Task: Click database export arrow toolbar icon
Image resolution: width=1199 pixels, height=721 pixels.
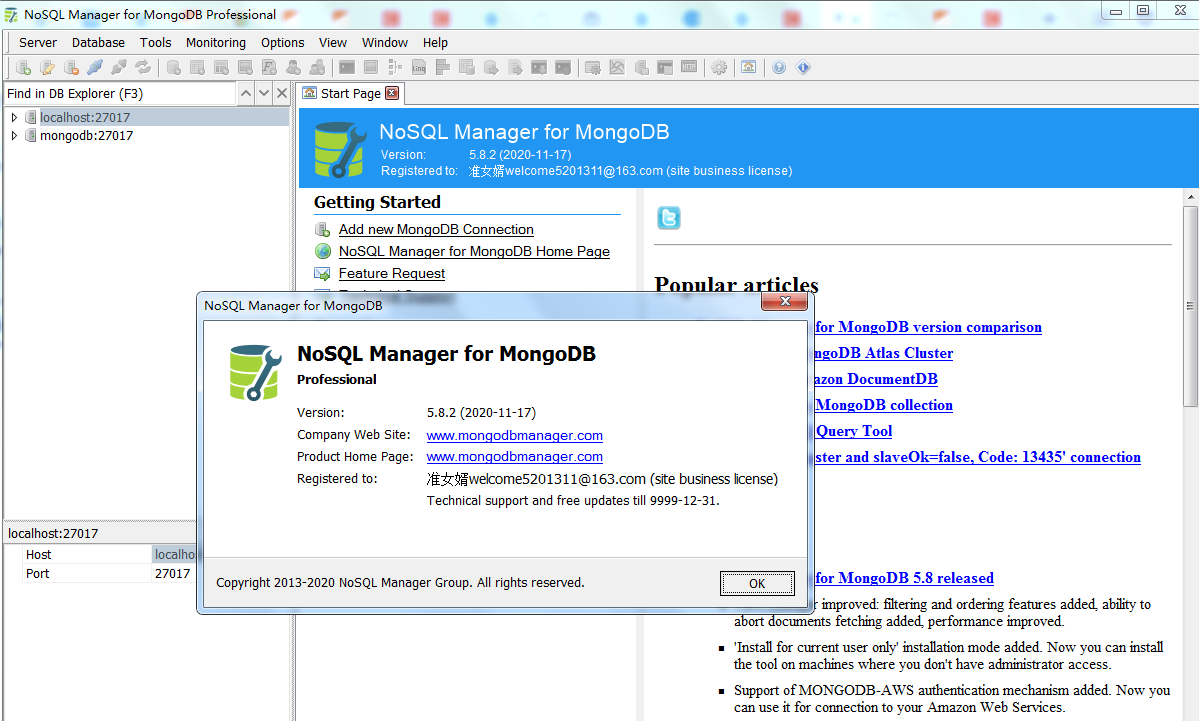Action: [491, 68]
